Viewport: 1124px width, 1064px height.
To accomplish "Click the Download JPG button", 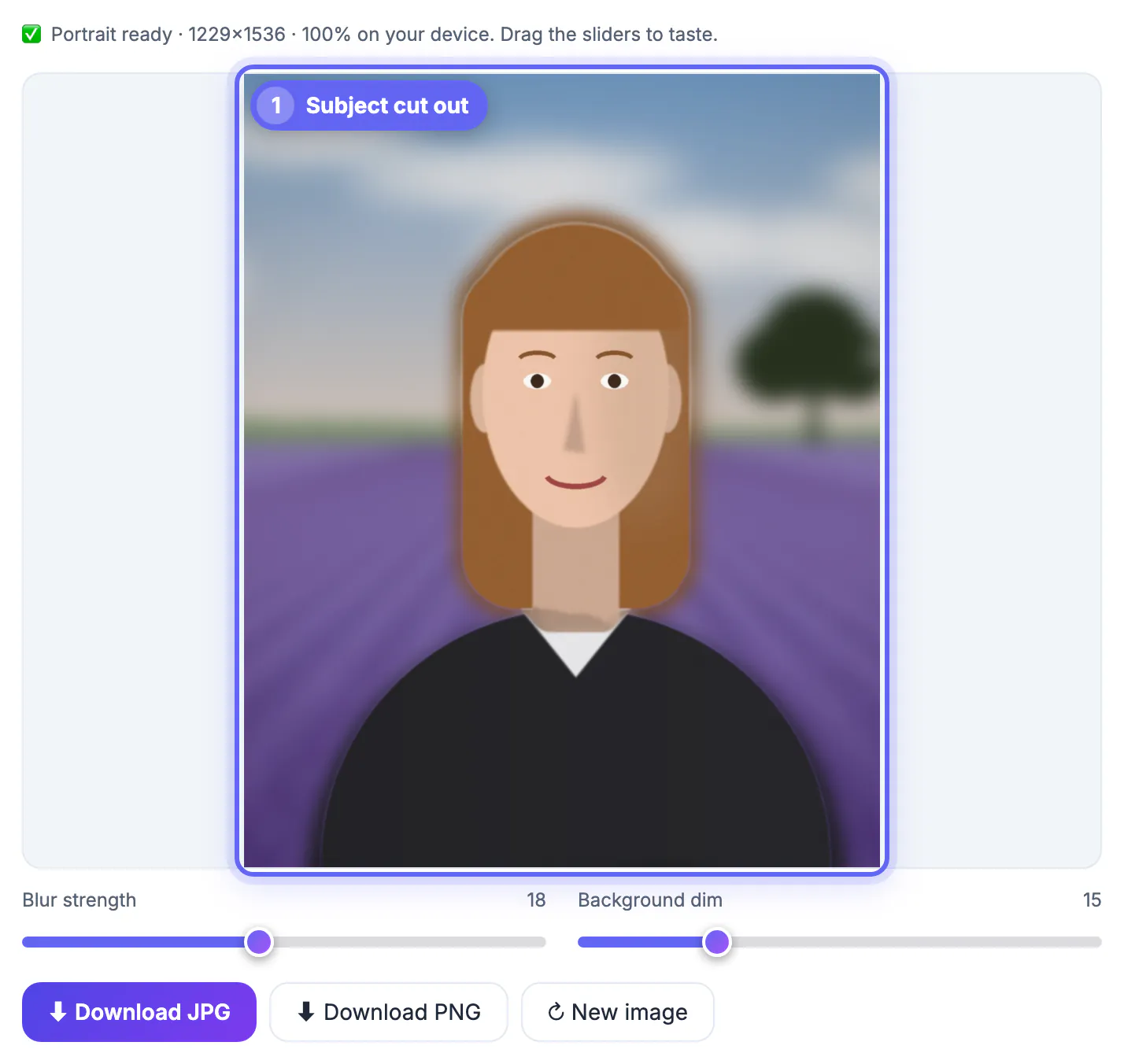I will pos(139,1011).
